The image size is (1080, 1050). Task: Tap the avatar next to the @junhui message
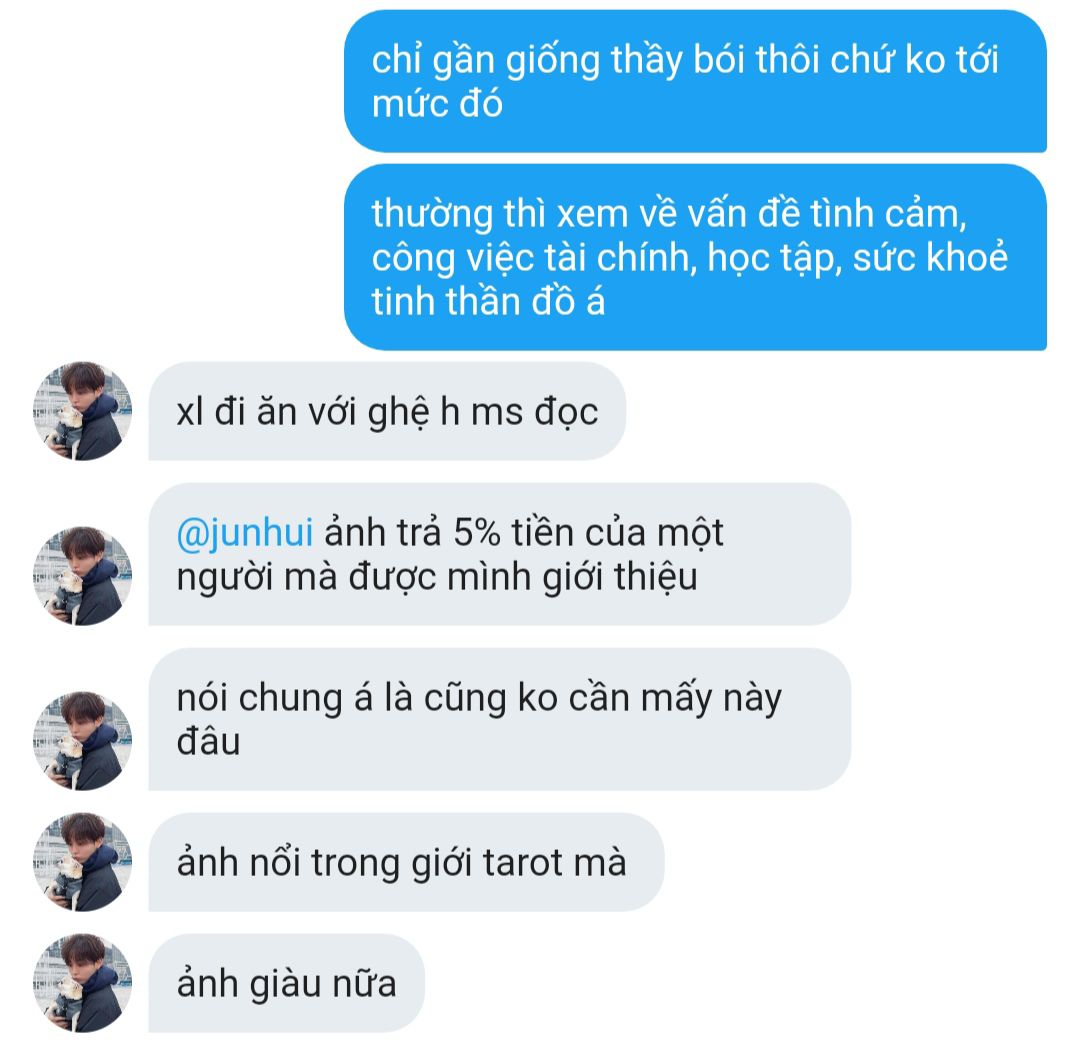pos(83,576)
